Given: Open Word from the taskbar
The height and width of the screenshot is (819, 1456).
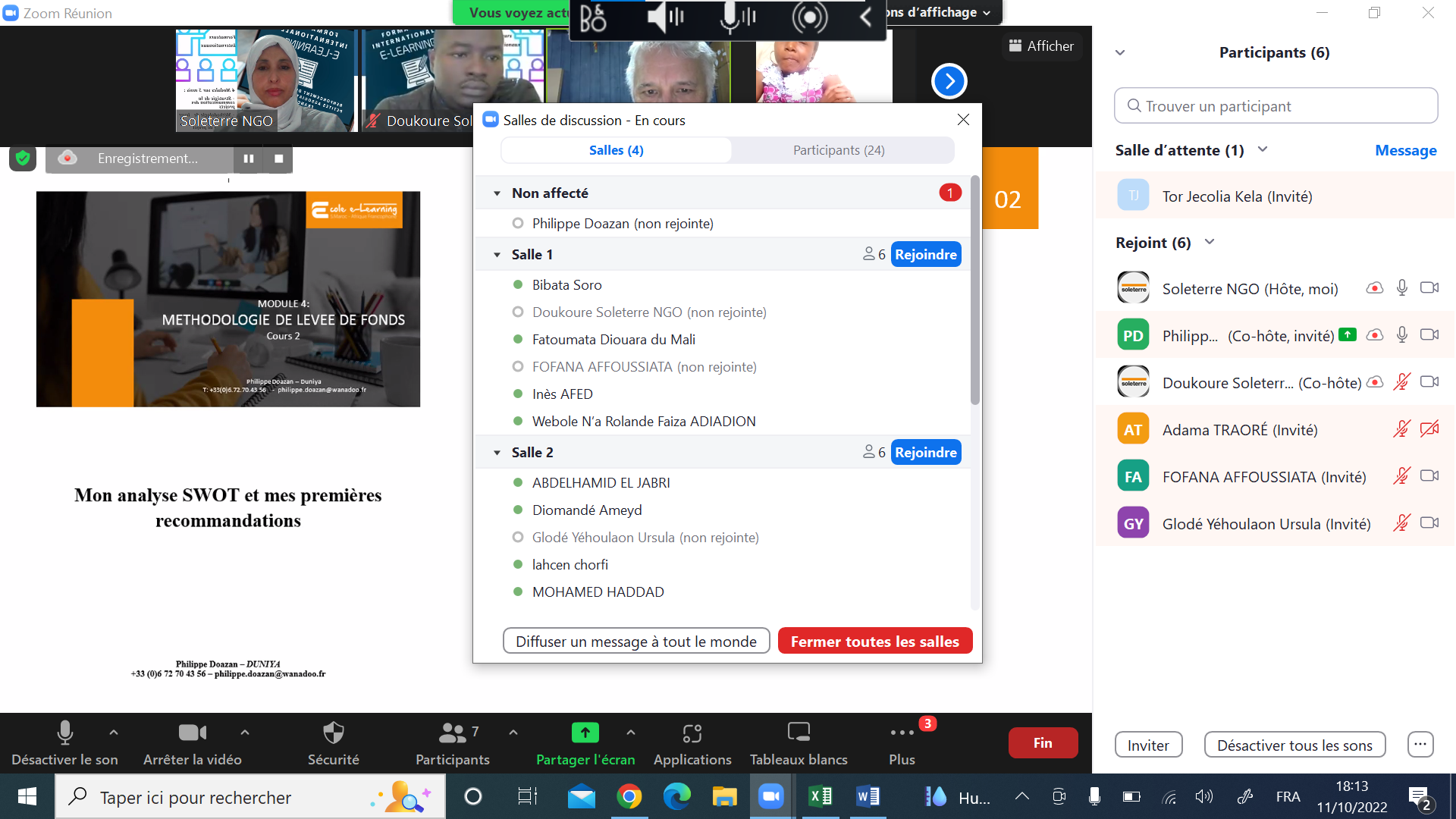Looking at the screenshot, I should [868, 796].
